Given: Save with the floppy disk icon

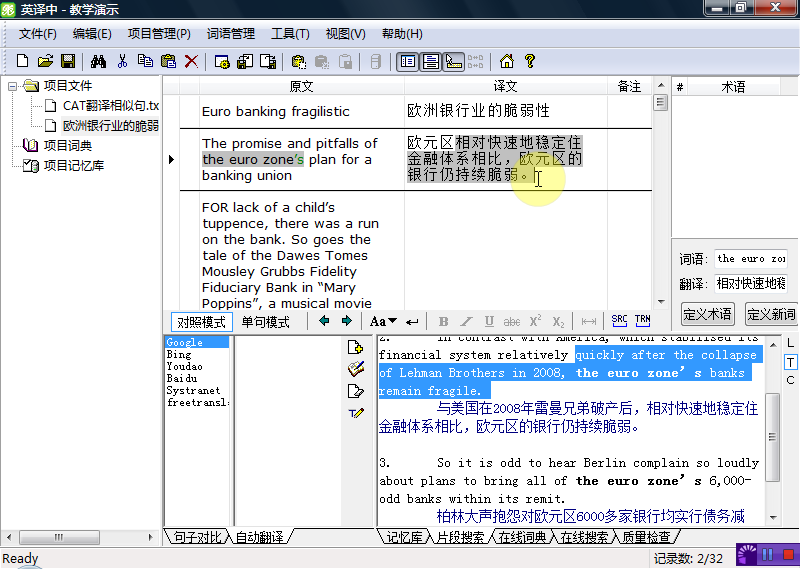Looking at the screenshot, I should click(x=68, y=61).
